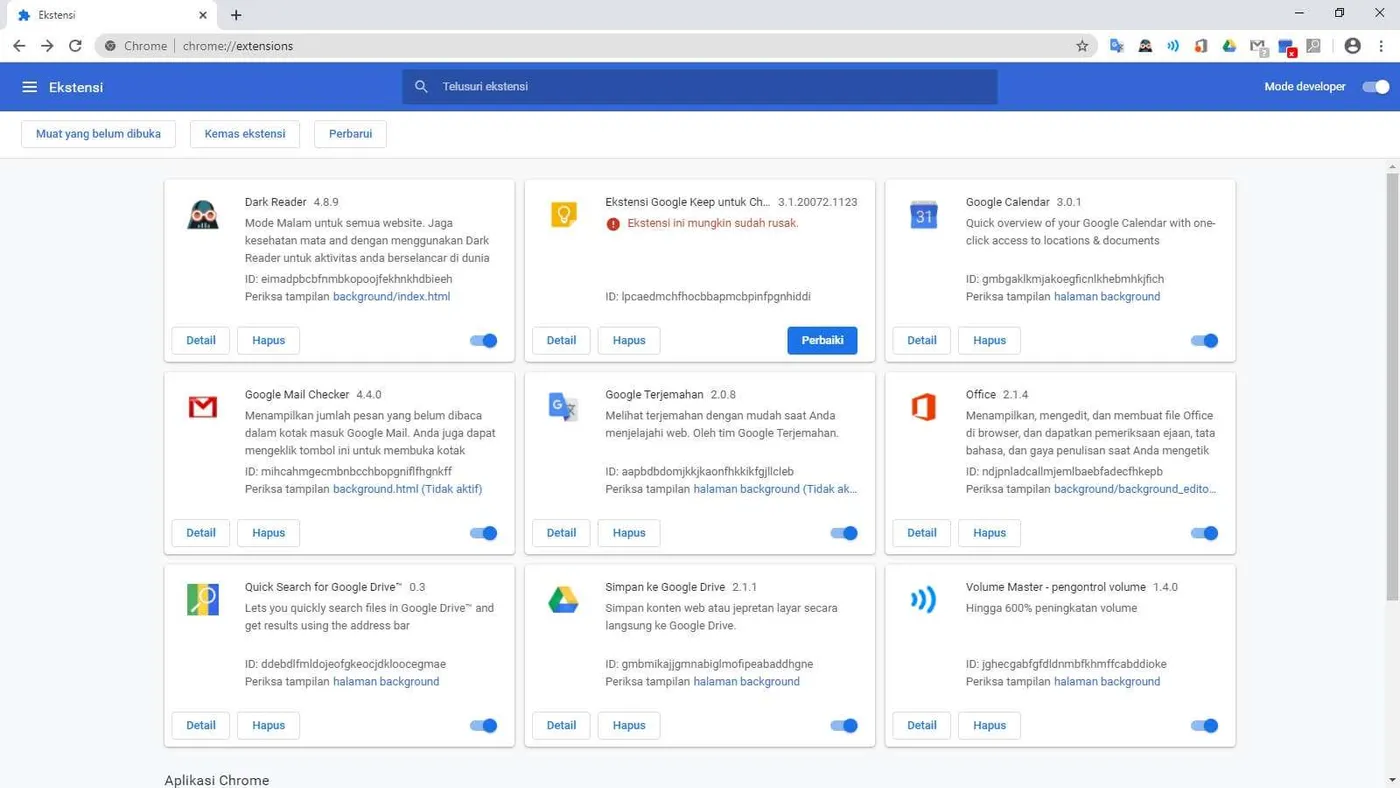1400x788 pixels.
Task: Open the Google Mail Checker toolbar icon
Action: point(1258,46)
